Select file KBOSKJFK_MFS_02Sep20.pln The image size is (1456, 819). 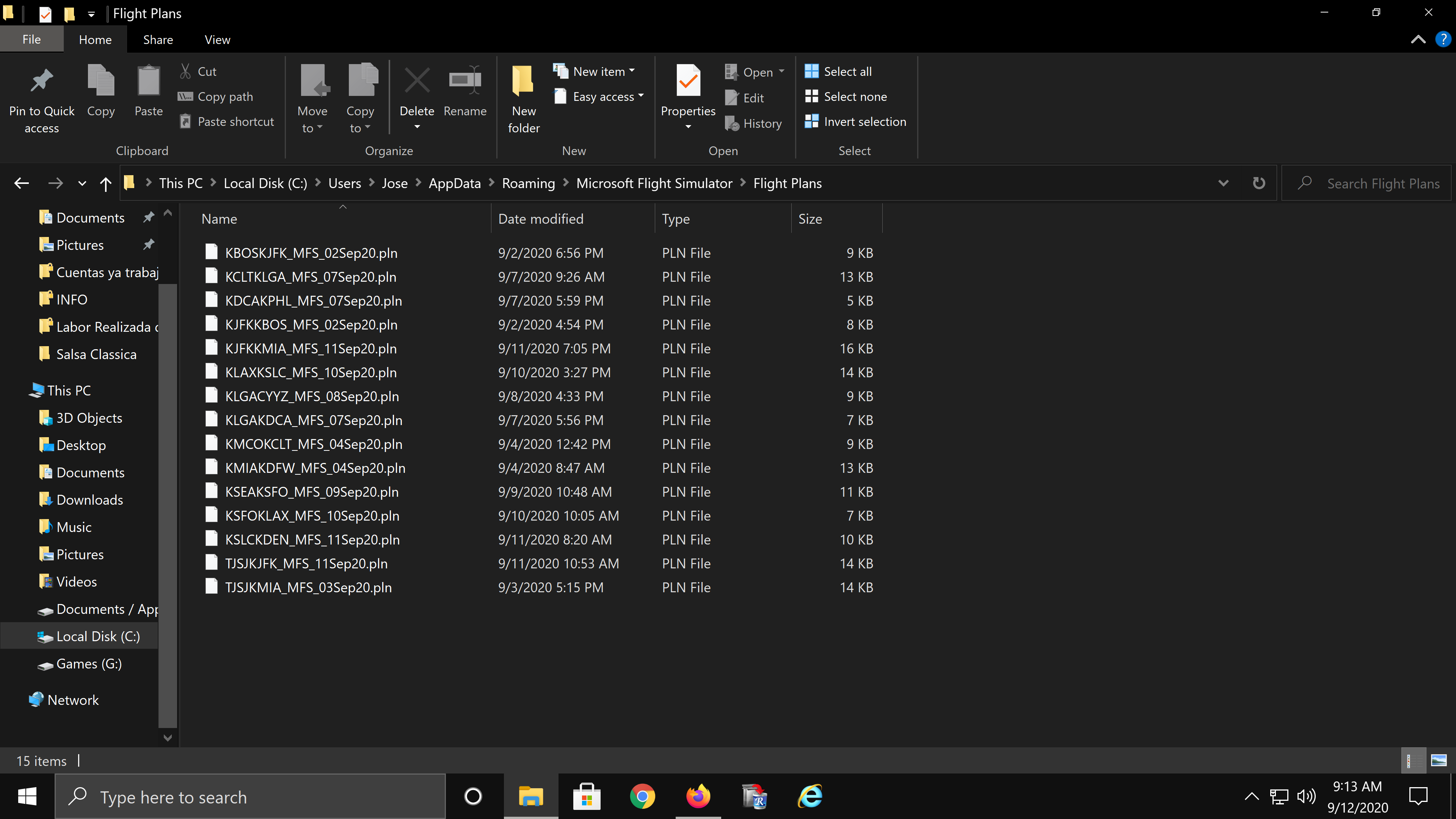point(311,253)
